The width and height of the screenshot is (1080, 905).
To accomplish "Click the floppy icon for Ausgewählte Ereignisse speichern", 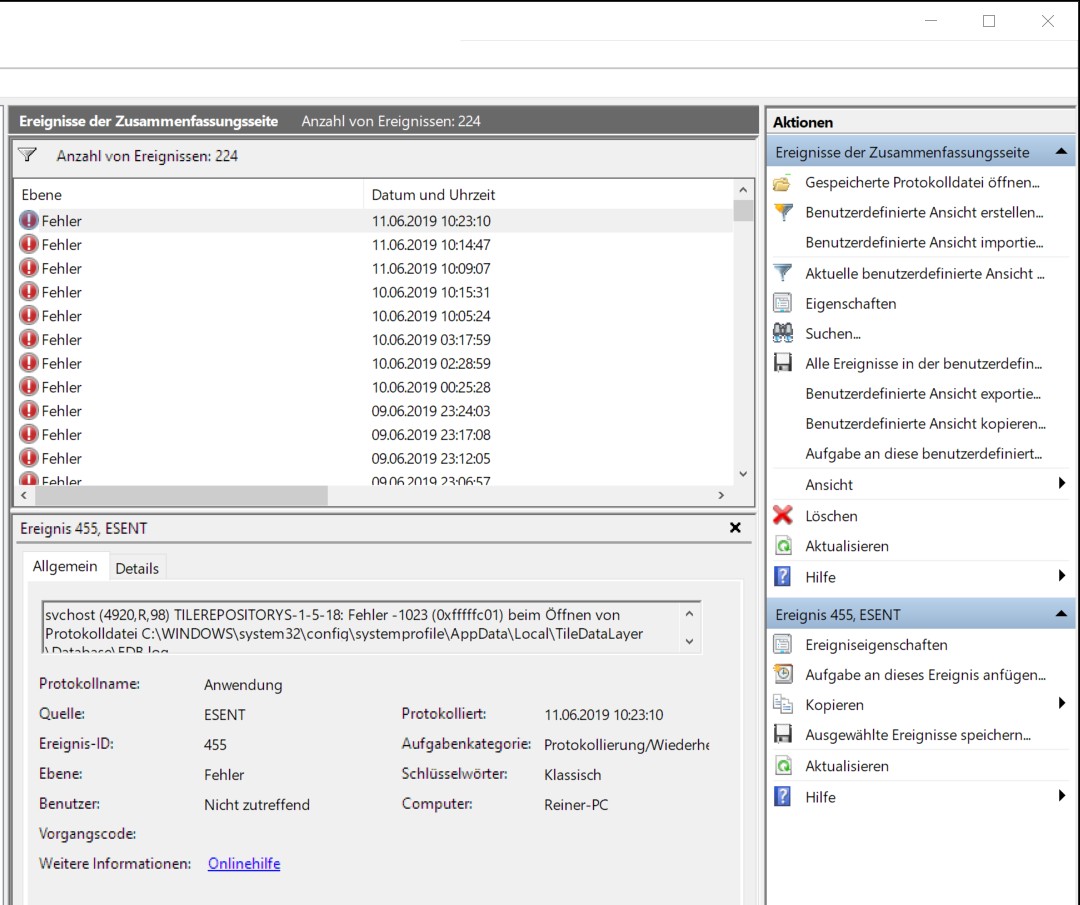I will (782, 734).
